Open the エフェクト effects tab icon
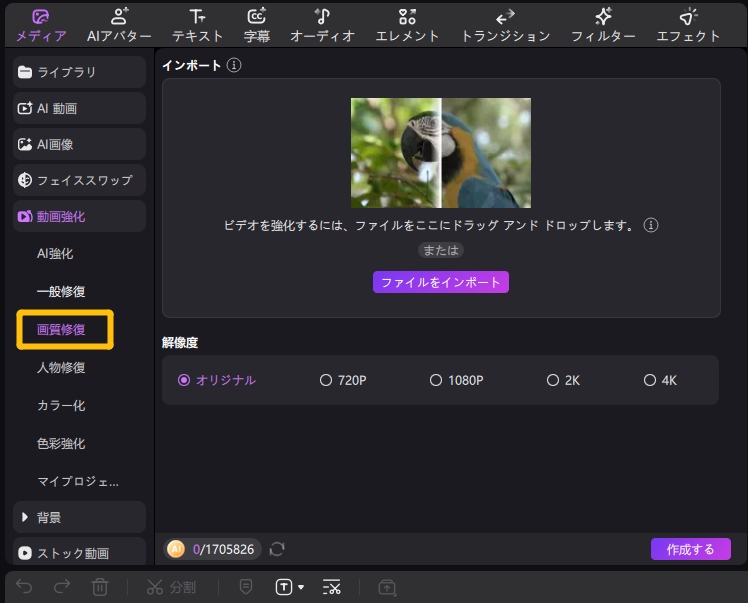This screenshot has width=748, height=603. pyautogui.click(x=688, y=16)
